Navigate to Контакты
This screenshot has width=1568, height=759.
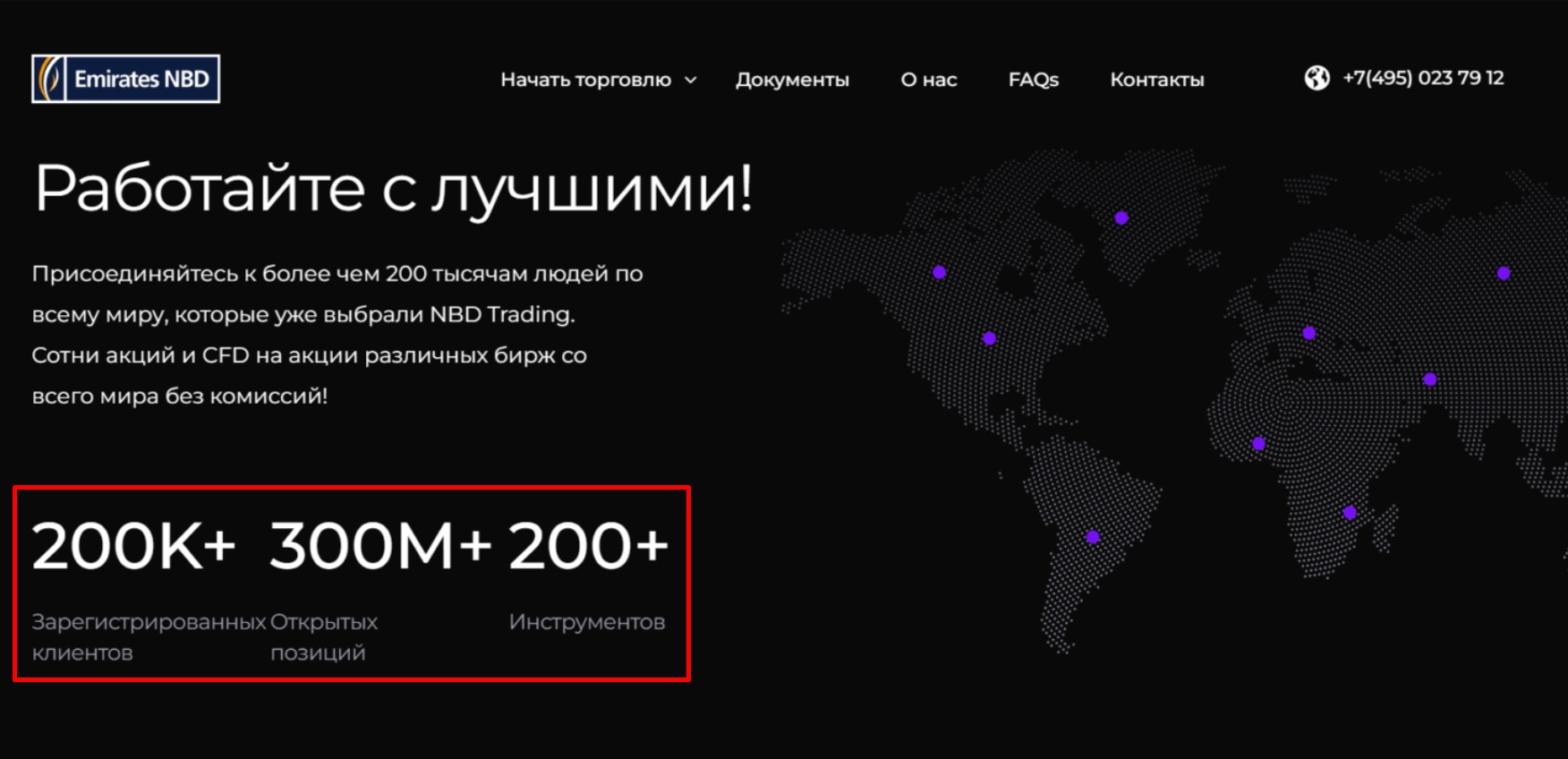click(1157, 80)
